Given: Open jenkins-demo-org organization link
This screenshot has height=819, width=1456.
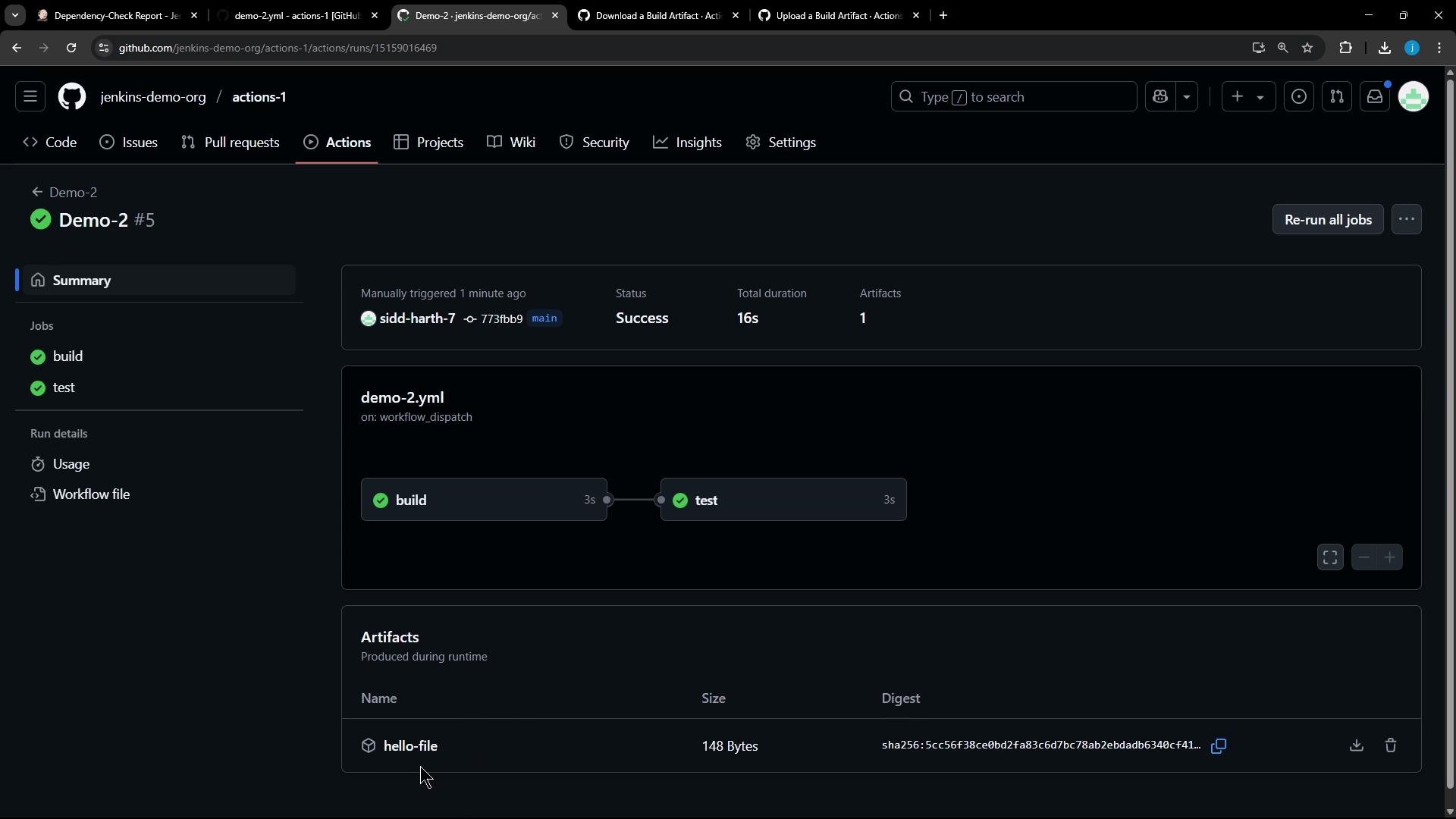Looking at the screenshot, I should coord(153,97).
